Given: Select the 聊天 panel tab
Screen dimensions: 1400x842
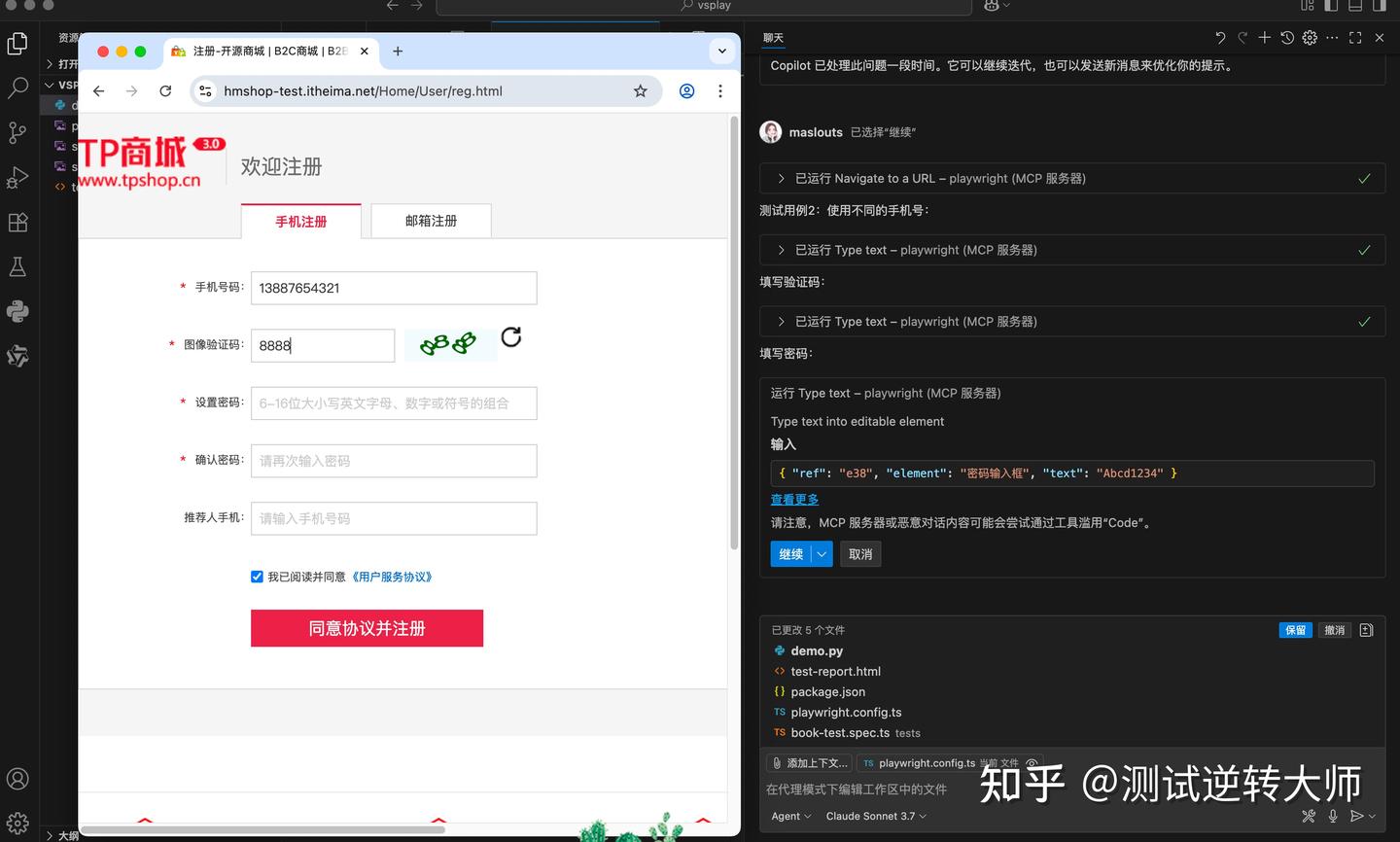Looking at the screenshot, I should click(773, 38).
